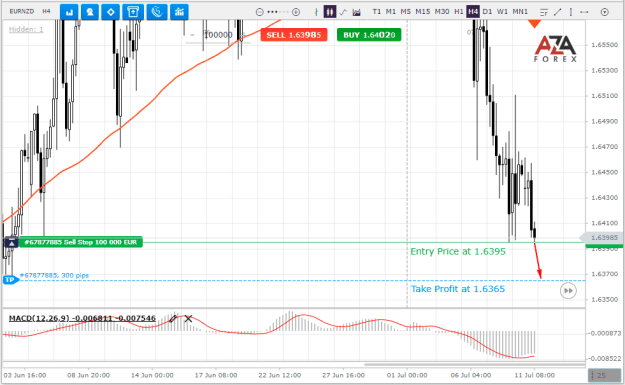The height and width of the screenshot is (385, 625).
Task: Click the SELL 1.63985 button
Action: 294,35
